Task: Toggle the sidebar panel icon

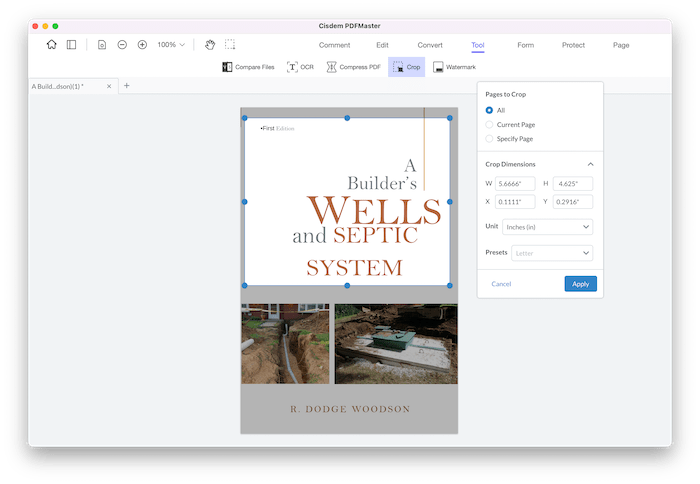Action: (71, 45)
